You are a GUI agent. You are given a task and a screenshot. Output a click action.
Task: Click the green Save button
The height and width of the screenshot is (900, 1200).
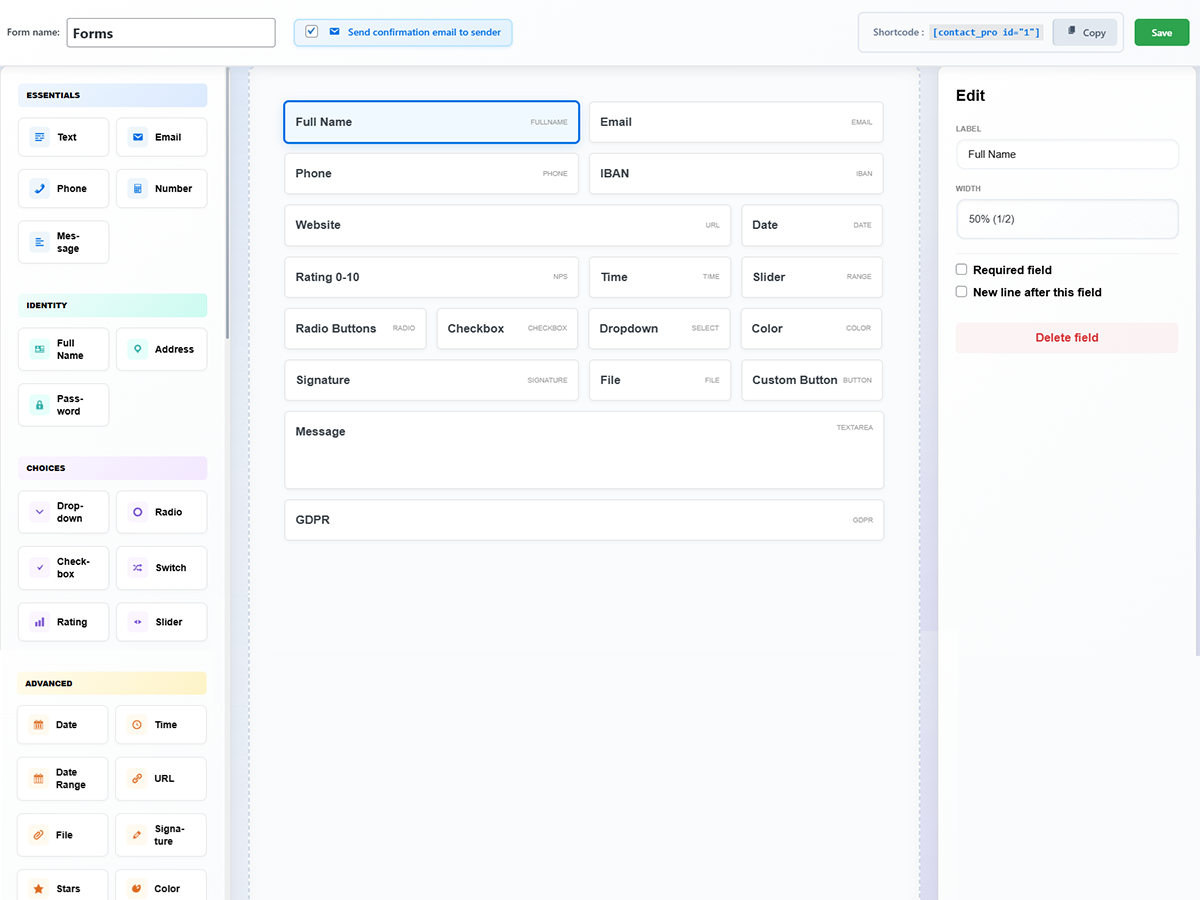(1161, 33)
